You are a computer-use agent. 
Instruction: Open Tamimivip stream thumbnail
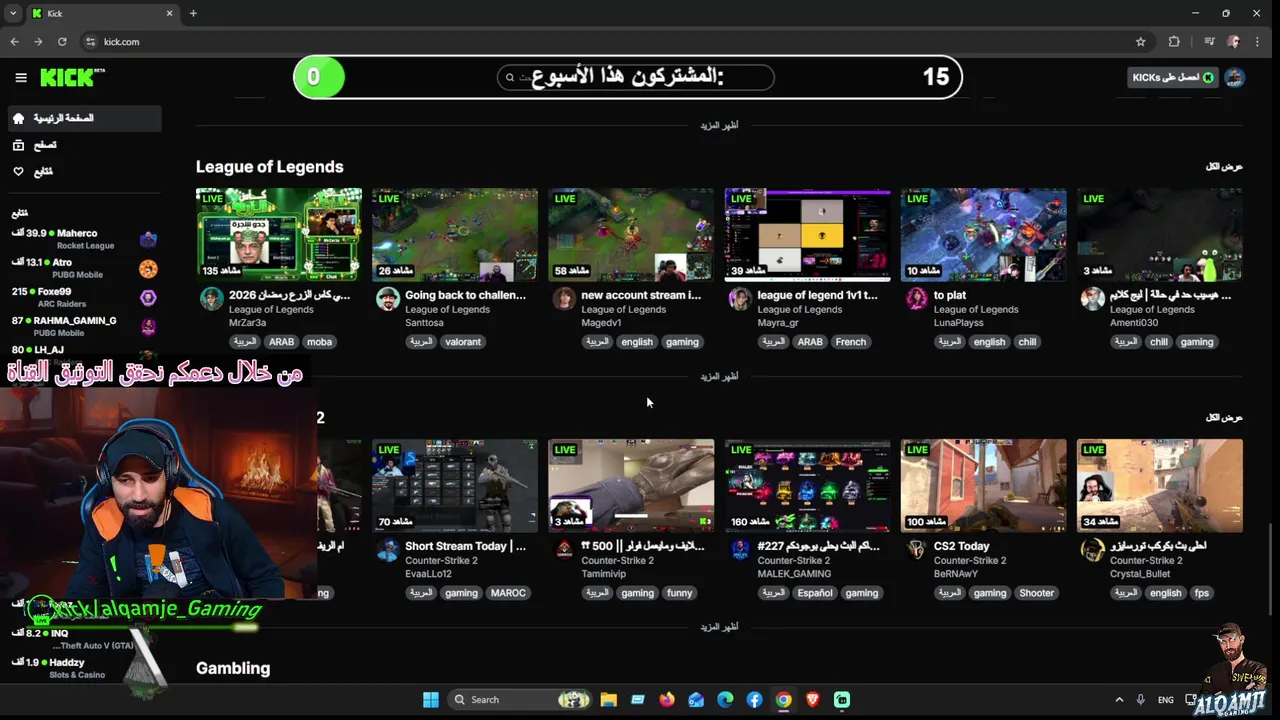[631, 486]
